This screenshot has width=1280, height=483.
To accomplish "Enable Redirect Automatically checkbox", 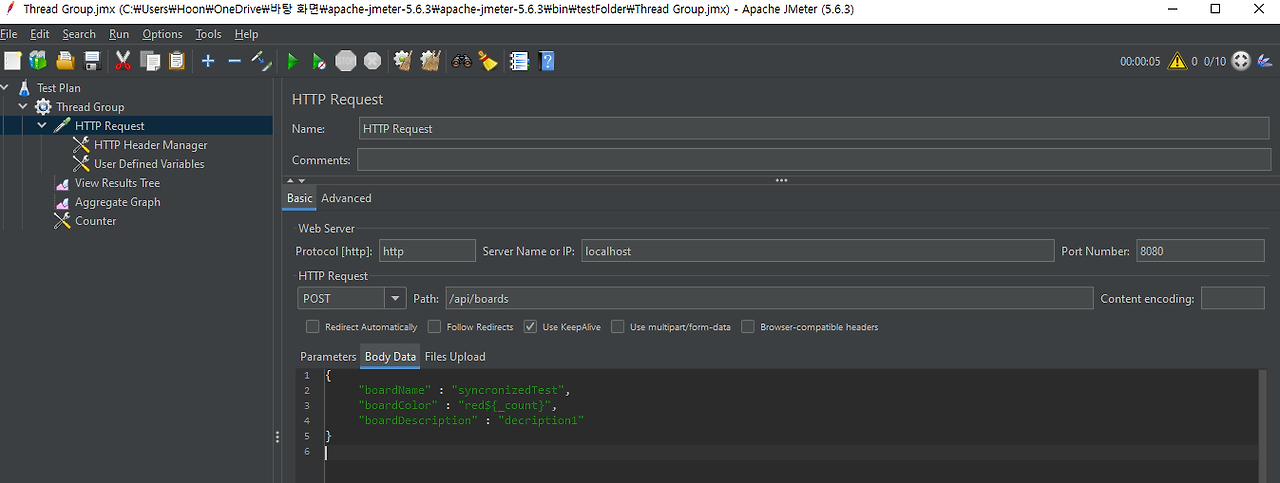I will pos(313,327).
